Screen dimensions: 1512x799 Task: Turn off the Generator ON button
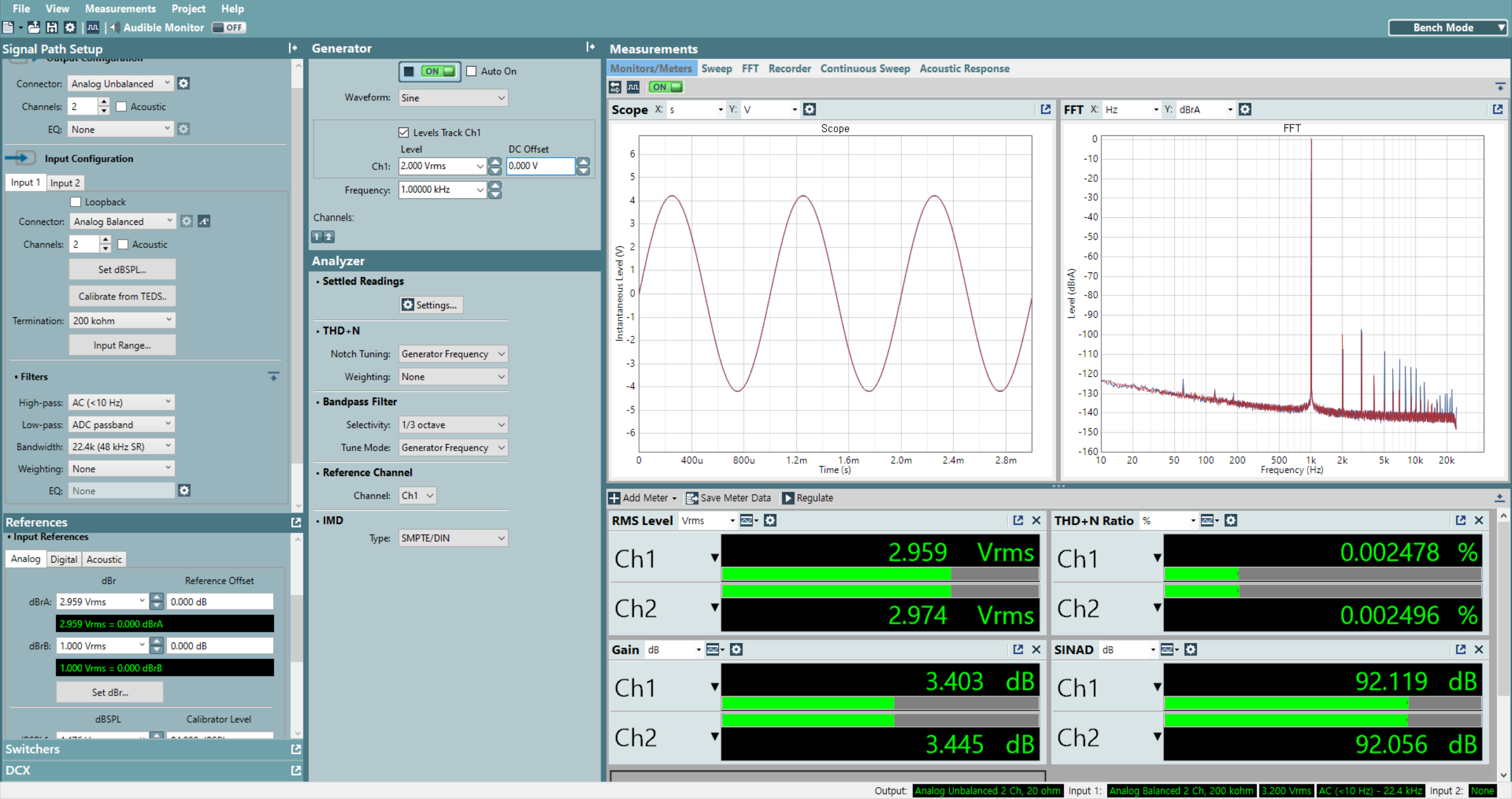point(430,71)
